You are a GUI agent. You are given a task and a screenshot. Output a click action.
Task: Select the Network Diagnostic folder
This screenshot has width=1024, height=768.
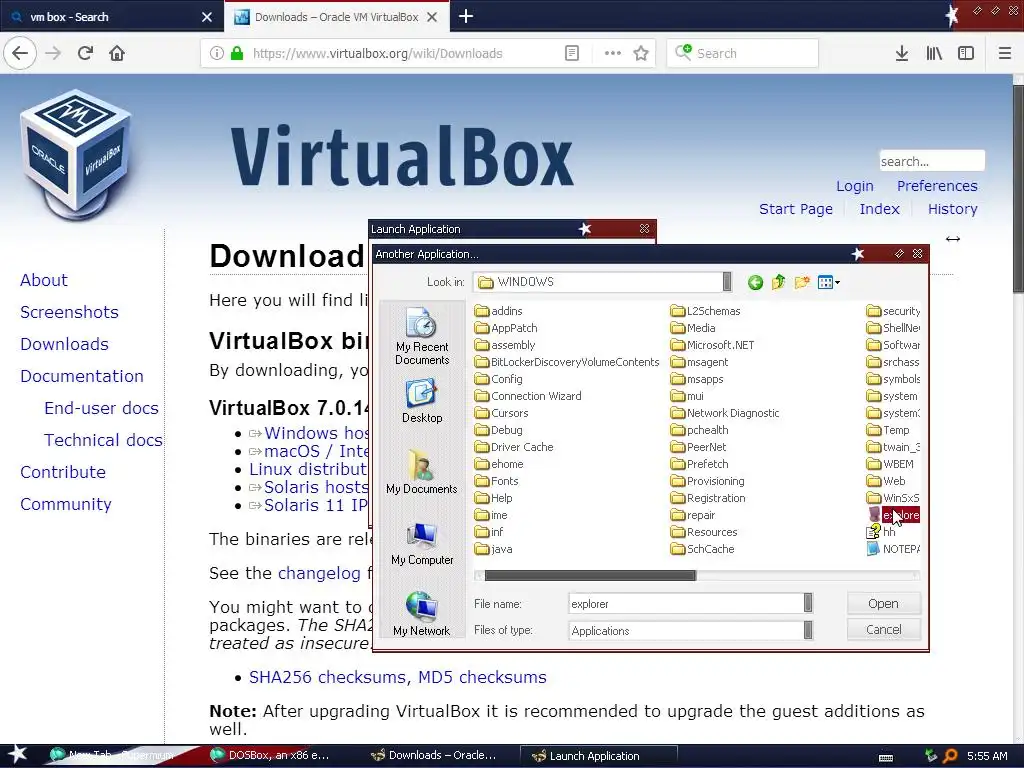[725, 413]
